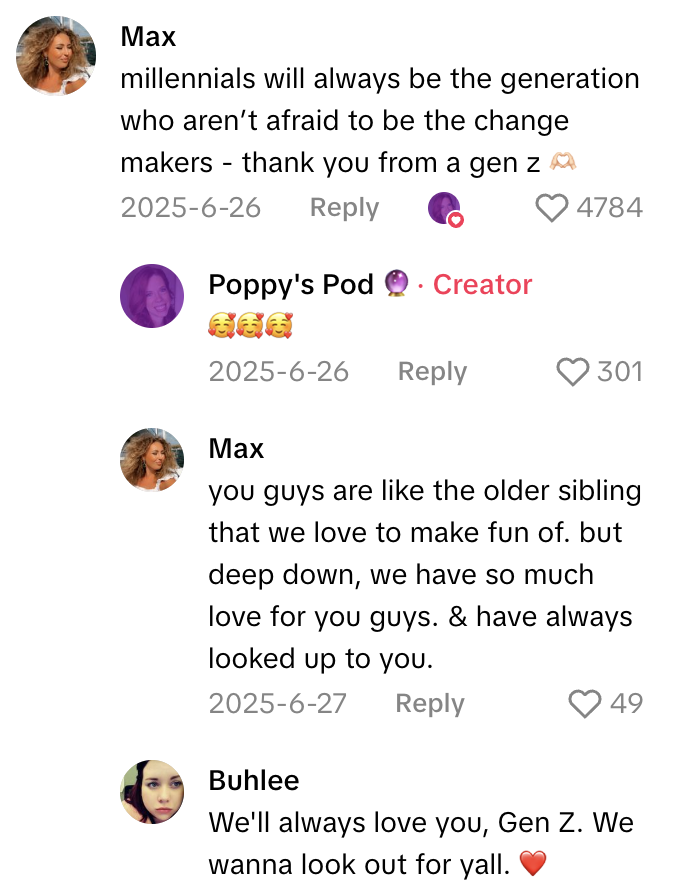This screenshot has height=890, width=680.
Task: Like Poppy's Pod emoji reply
Action: click(x=572, y=372)
